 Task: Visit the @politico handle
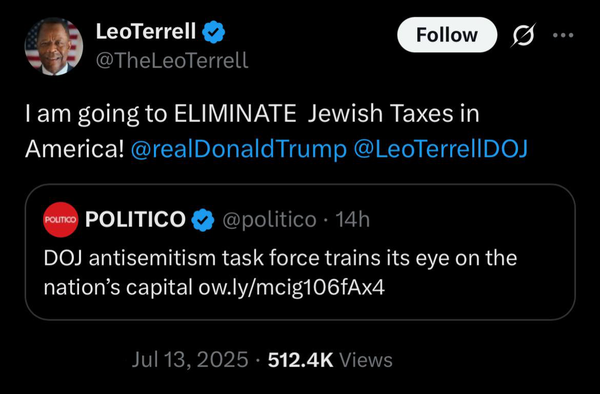269,220
